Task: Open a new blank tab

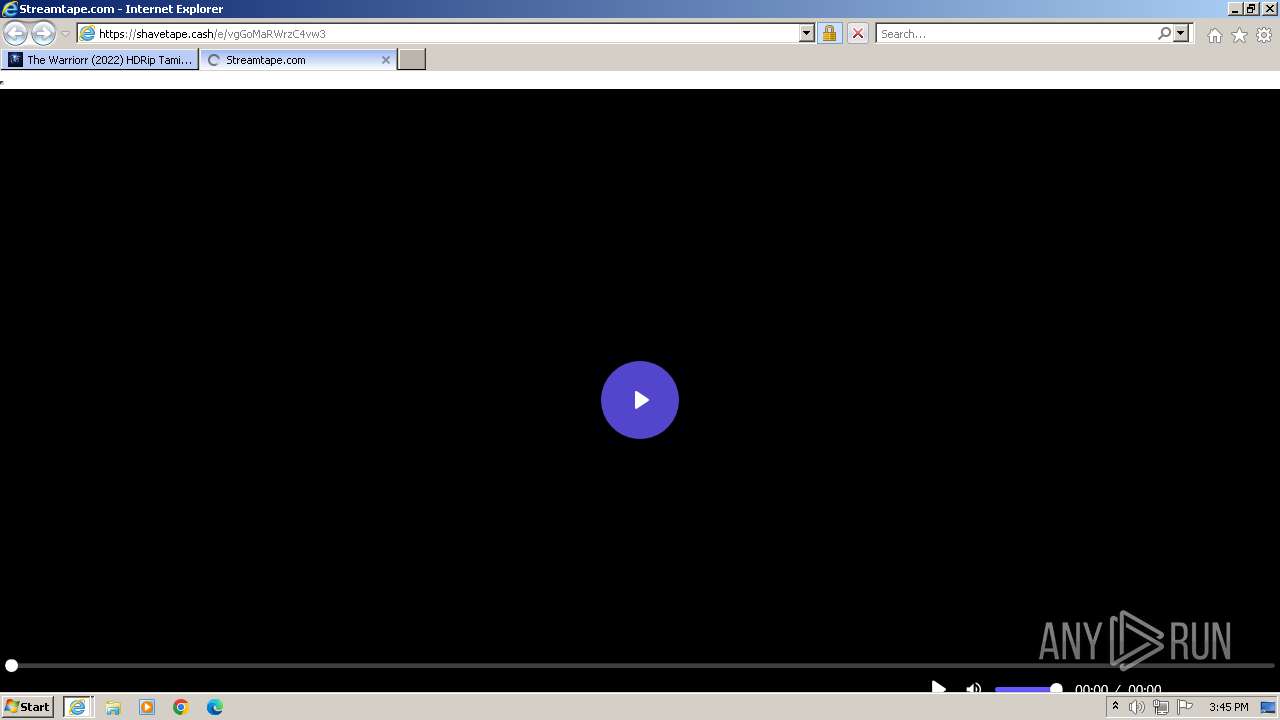Action: click(412, 60)
